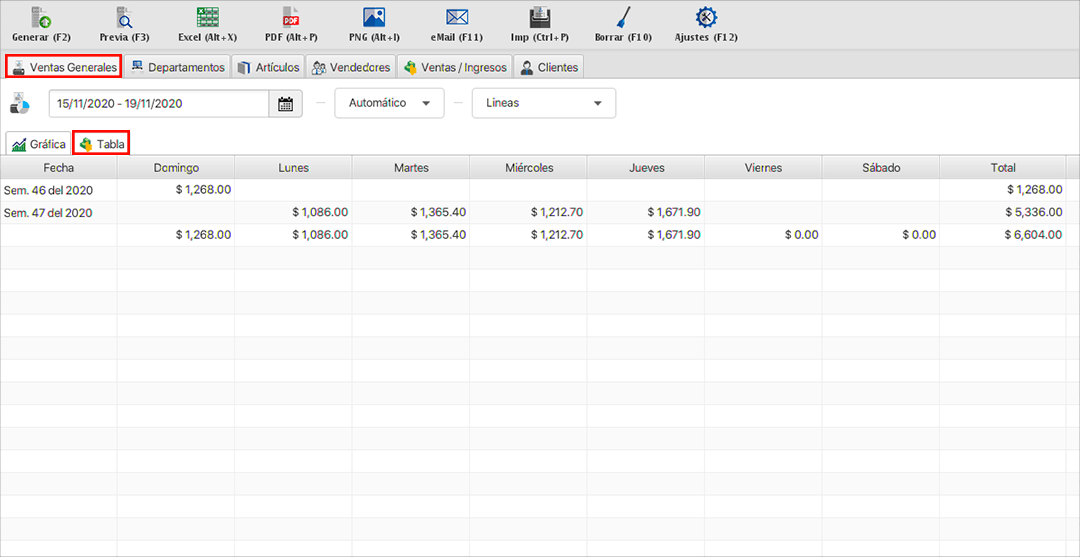Open the Previa (F3) preview icon
The image size is (1080, 557).
[x=124, y=18]
